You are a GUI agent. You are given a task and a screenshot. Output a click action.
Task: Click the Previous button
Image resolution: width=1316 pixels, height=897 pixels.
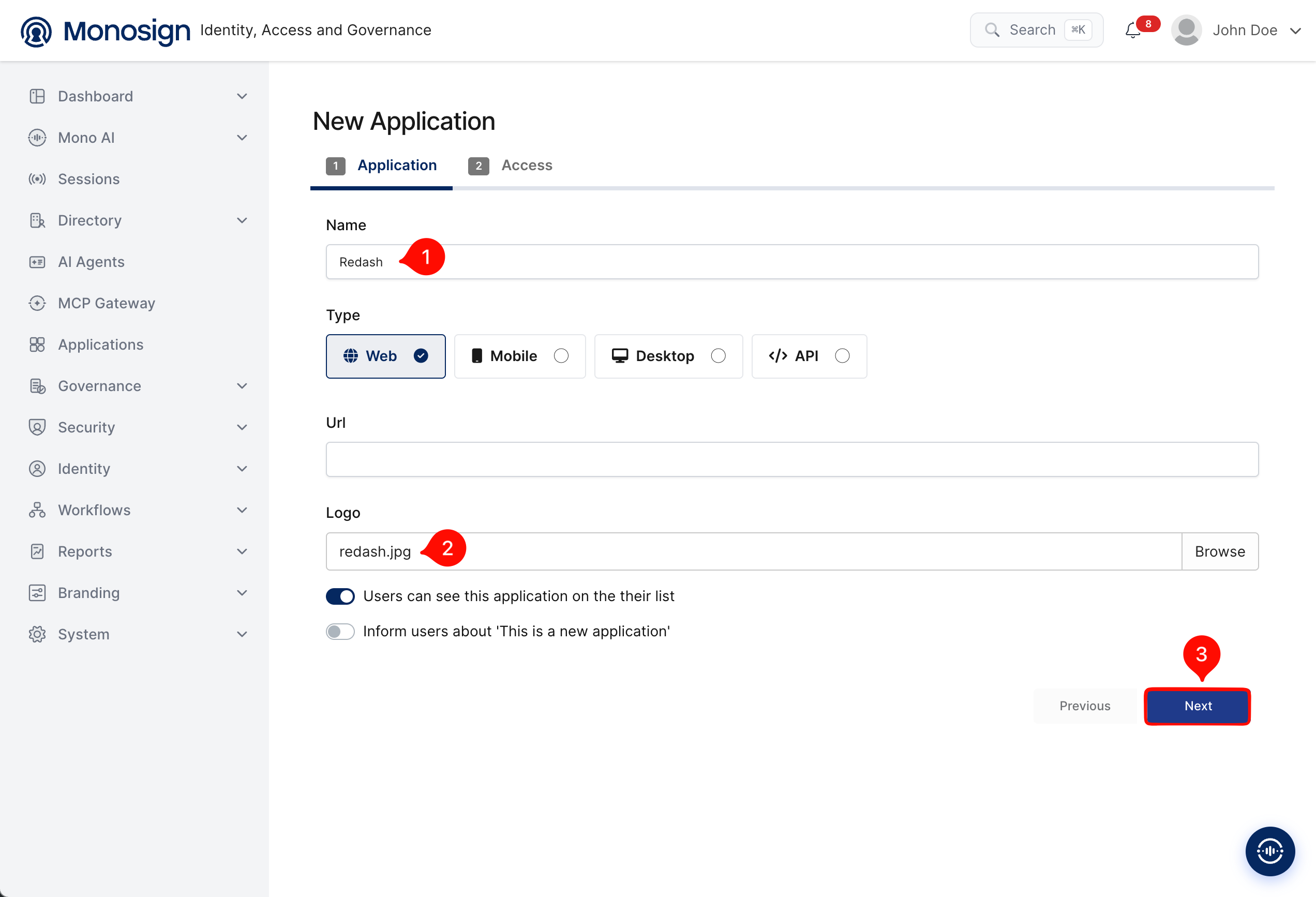pyautogui.click(x=1084, y=706)
